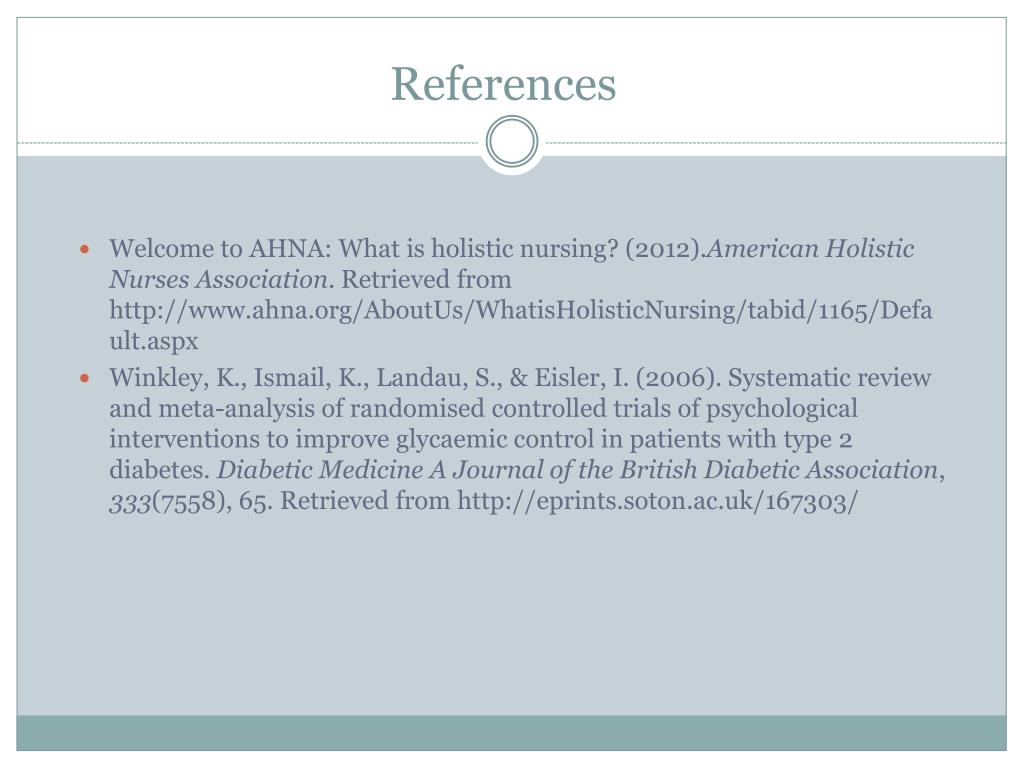Open the eprints.soton.ac.uk/167303 link
The width and height of the screenshot is (1024, 768).
657,502
